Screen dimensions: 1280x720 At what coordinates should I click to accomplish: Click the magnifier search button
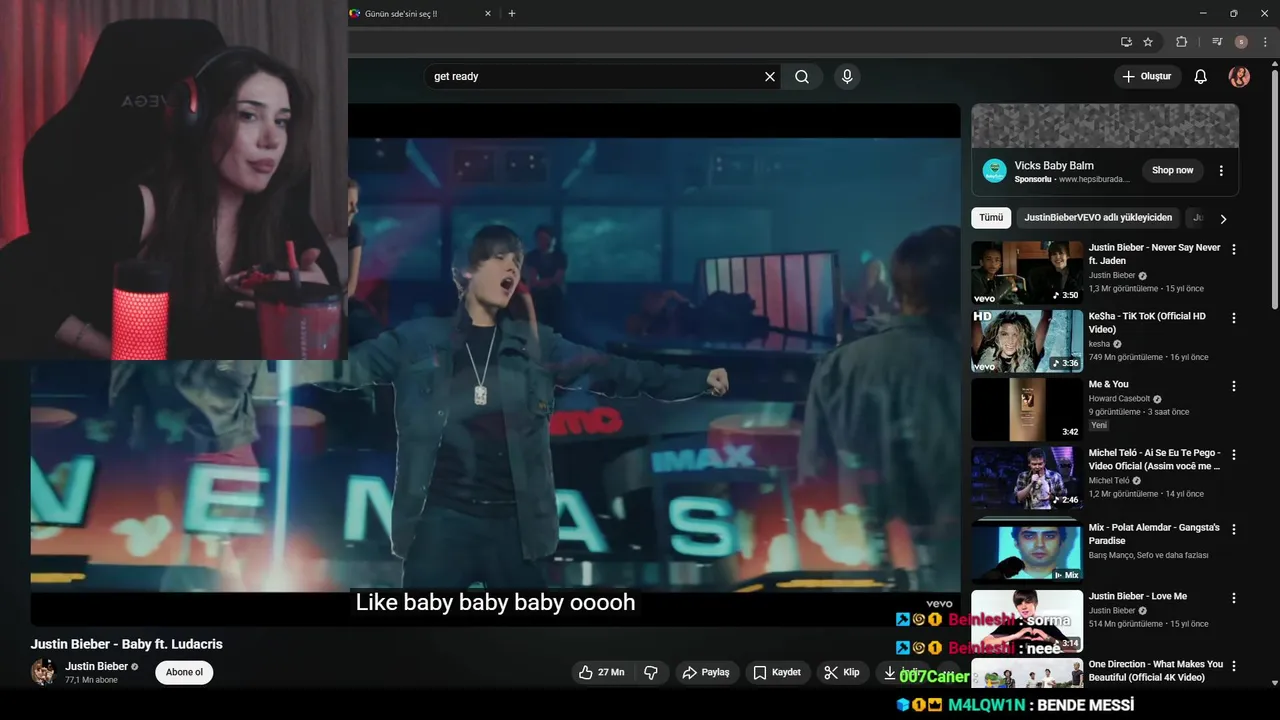pyautogui.click(x=802, y=76)
